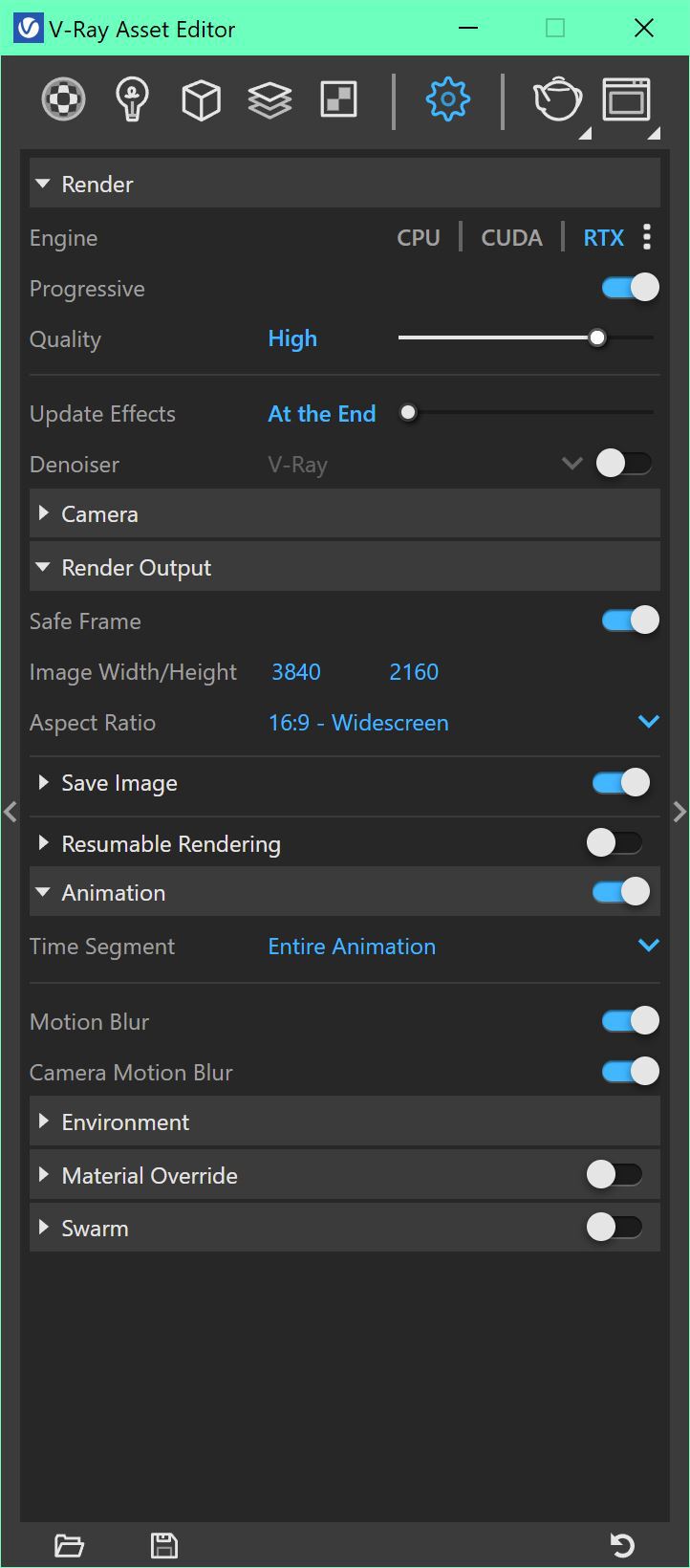Screen dimensions: 690x1568
Task: Click the floppy-disk save settings icon
Action: click(164, 1545)
